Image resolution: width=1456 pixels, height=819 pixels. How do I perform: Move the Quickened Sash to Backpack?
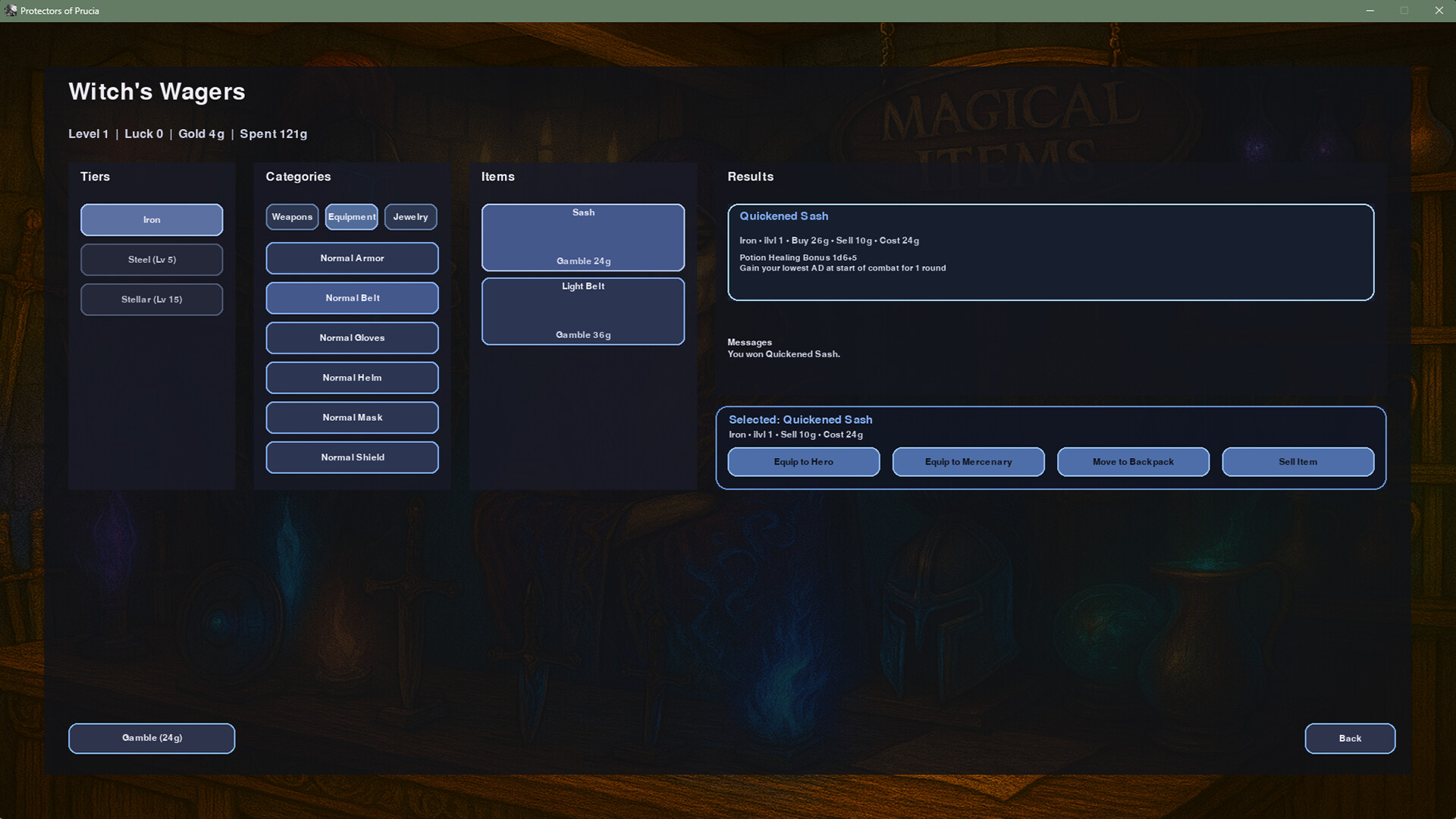[x=1133, y=461]
